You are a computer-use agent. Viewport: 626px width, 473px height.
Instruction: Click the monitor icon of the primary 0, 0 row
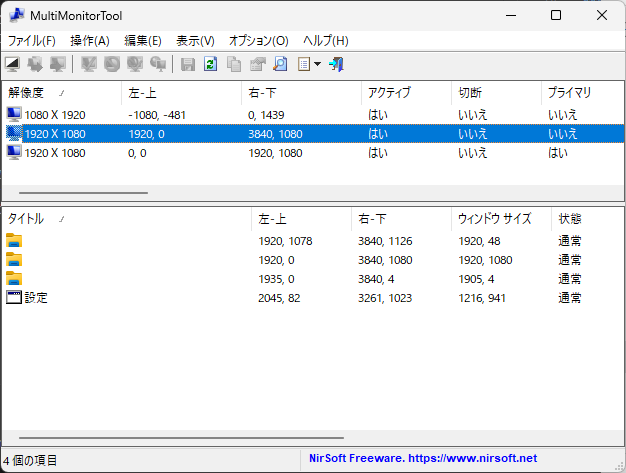tap(14, 153)
